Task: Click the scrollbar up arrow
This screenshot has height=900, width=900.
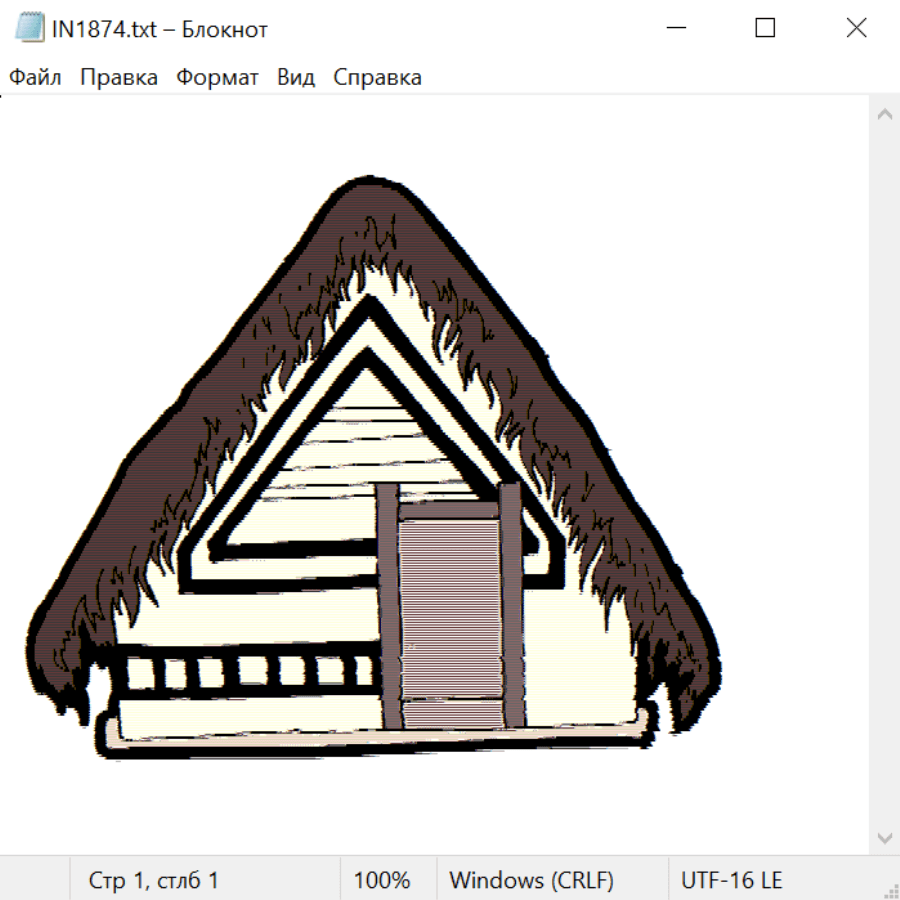Action: 884,115
